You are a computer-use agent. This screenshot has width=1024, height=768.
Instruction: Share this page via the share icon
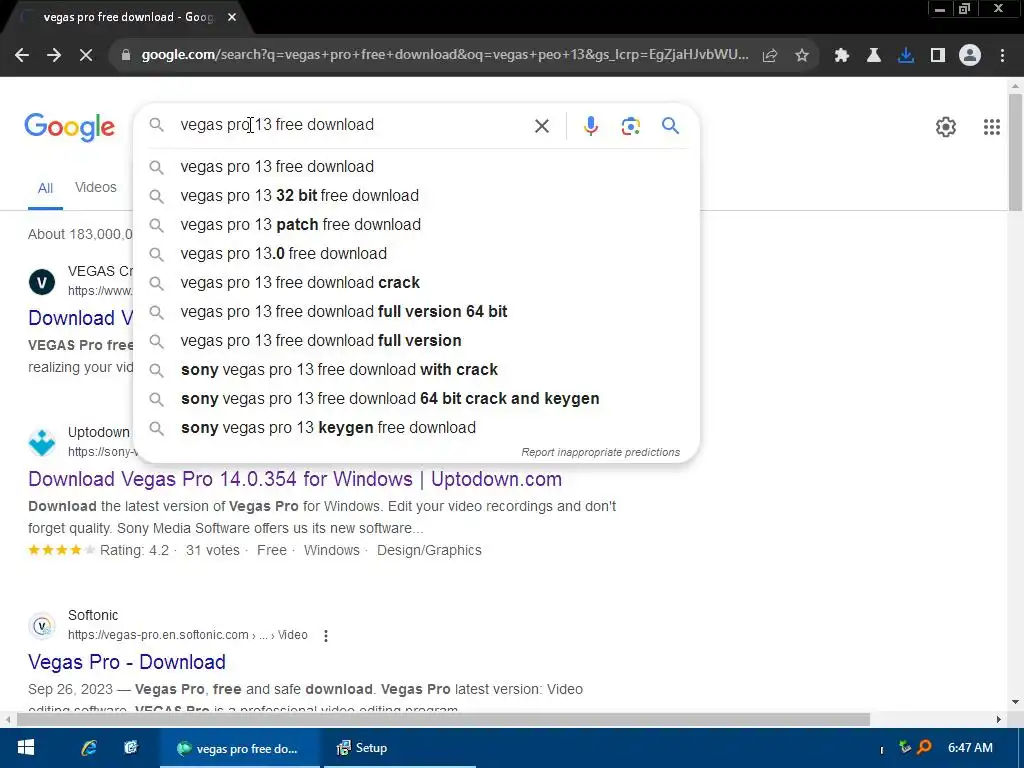click(770, 56)
